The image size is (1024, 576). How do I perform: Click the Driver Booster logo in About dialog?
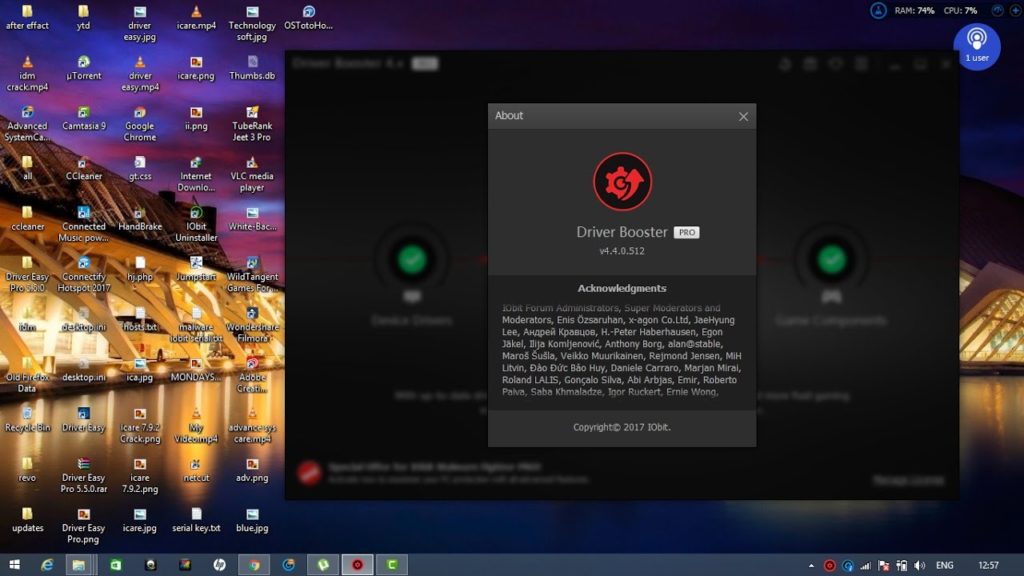(622, 182)
